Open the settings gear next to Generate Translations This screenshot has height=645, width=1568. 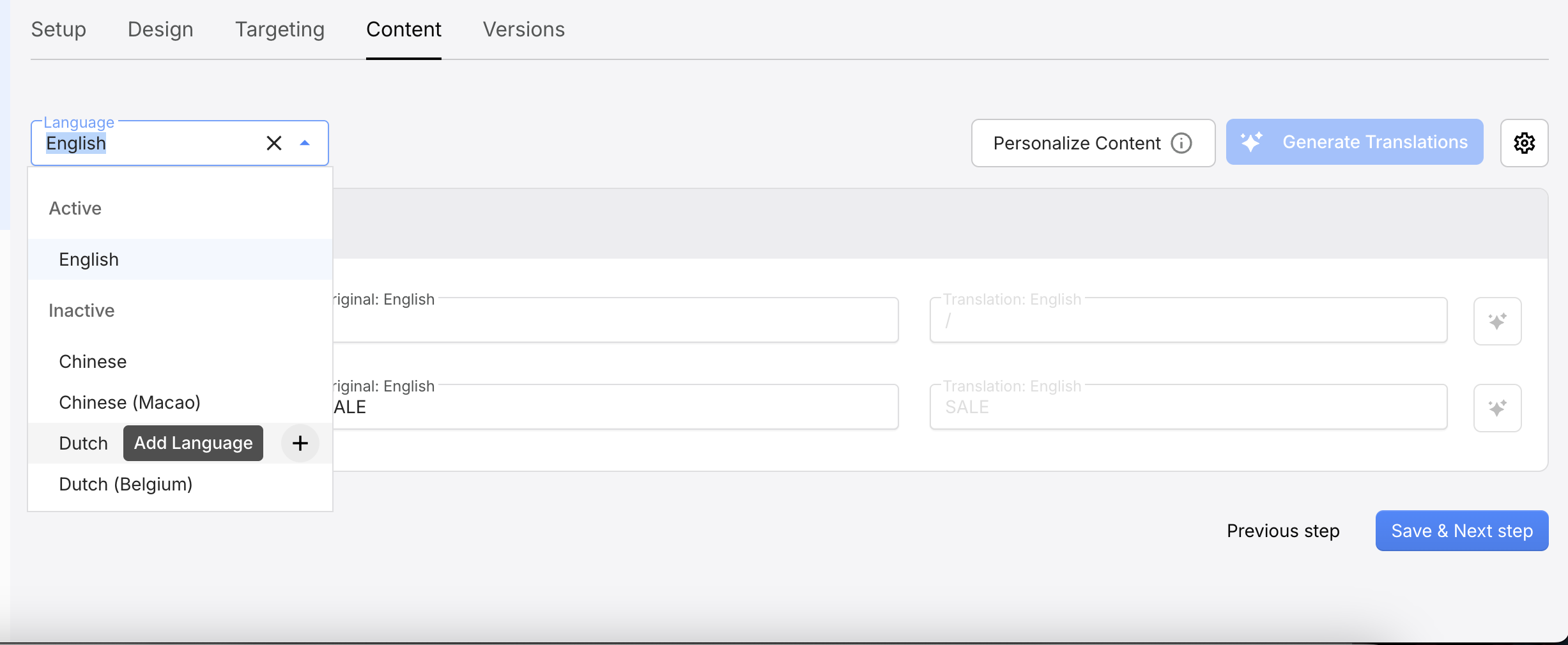coord(1525,143)
